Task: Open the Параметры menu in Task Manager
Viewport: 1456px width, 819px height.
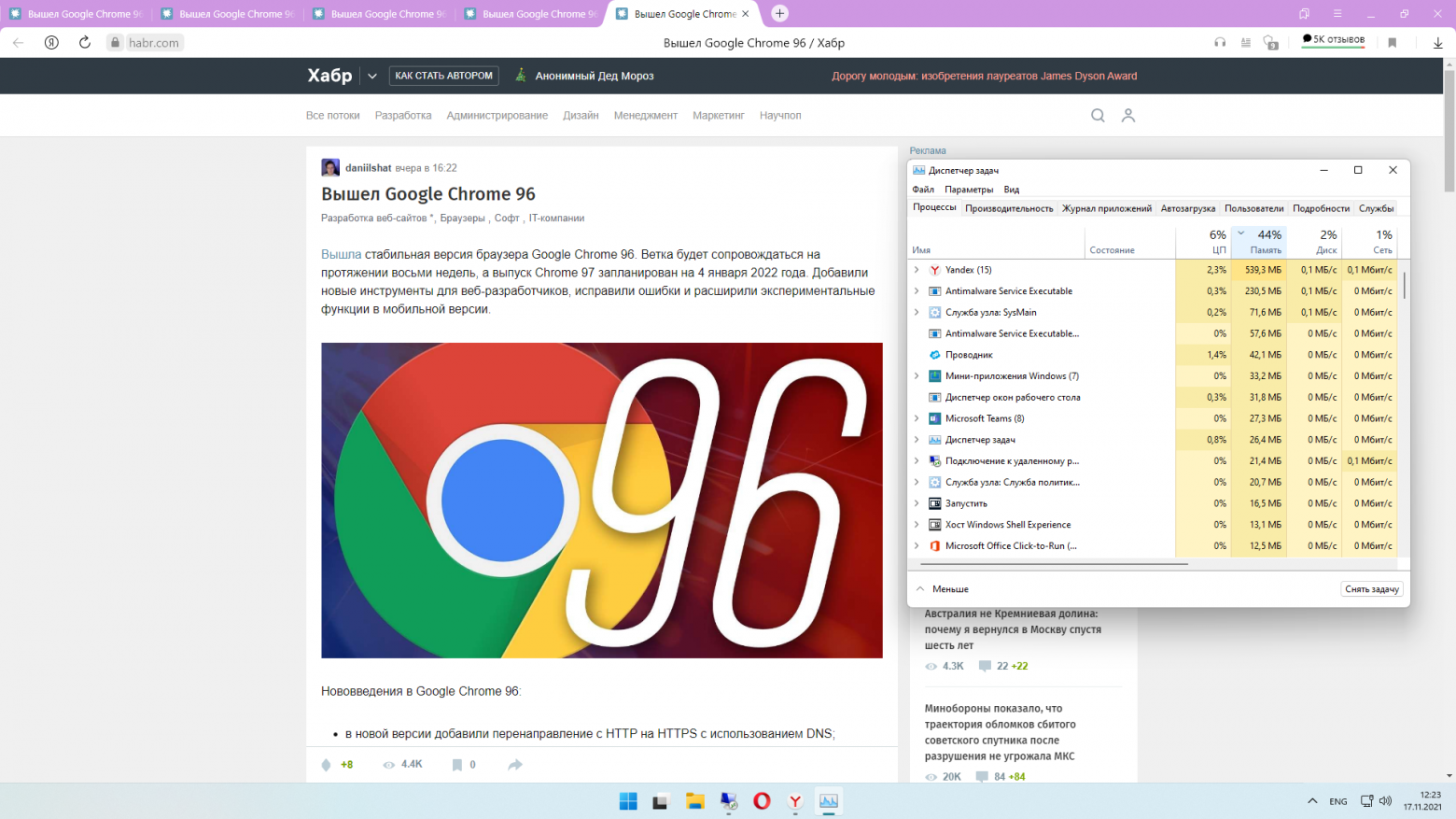Action: [x=969, y=190]
